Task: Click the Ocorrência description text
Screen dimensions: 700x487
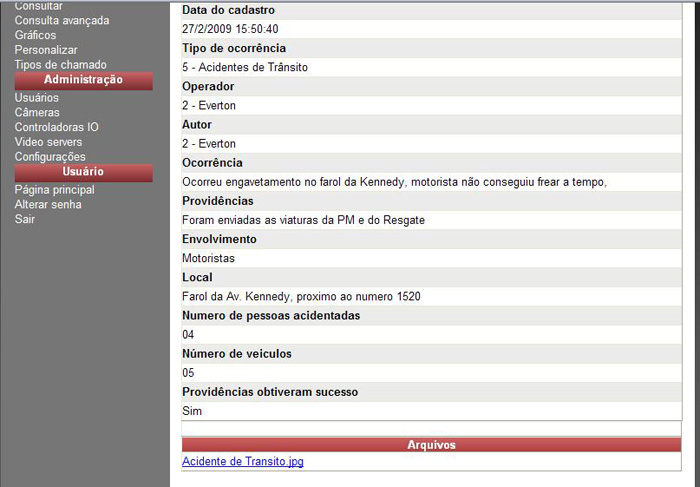Action: [395, 182]
